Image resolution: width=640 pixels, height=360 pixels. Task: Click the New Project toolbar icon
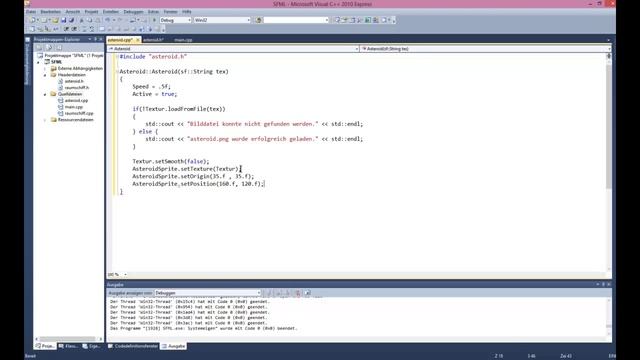click(33, 20)
